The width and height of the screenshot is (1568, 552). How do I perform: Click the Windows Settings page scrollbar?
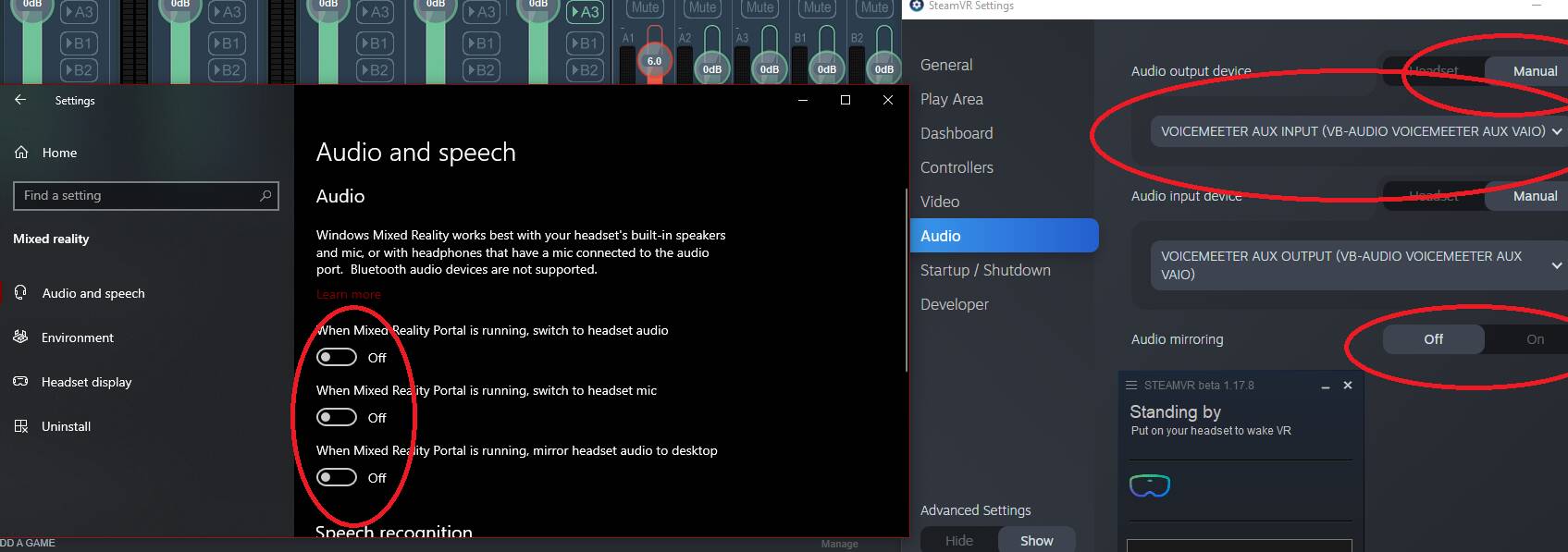pyautogui.click(x=906, y=280)
